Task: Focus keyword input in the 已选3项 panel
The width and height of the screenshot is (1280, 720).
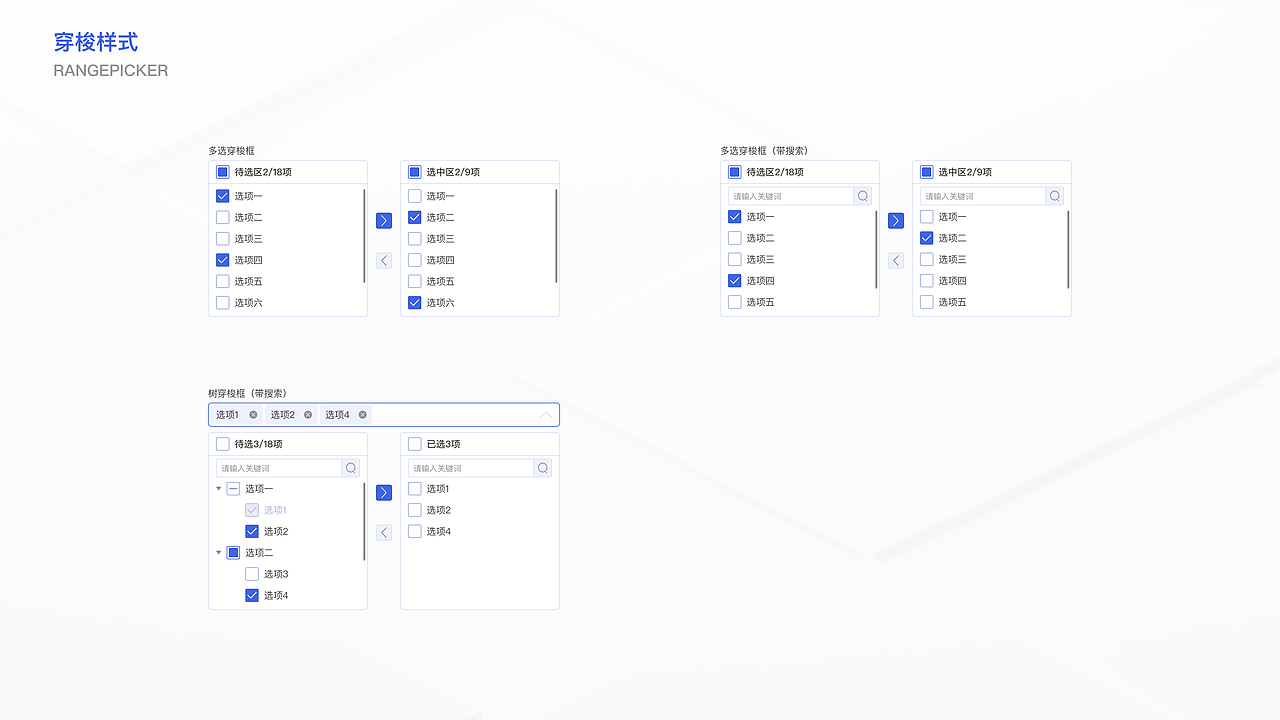Action: tap(471, 468)
